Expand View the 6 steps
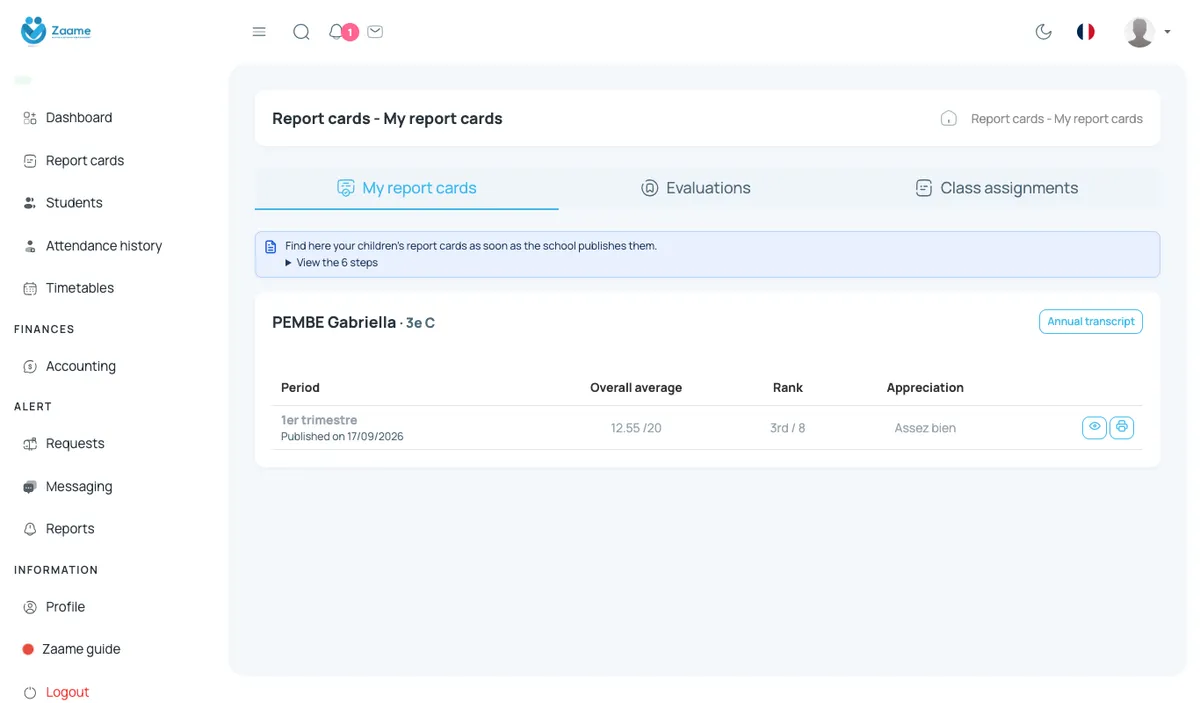 [x=331, y=263]
